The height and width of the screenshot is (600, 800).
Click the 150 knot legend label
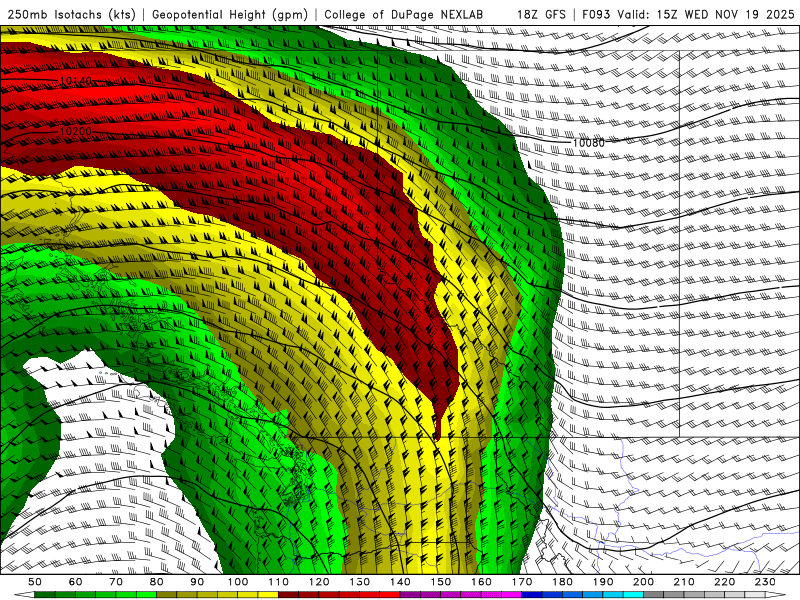(441, 582)
